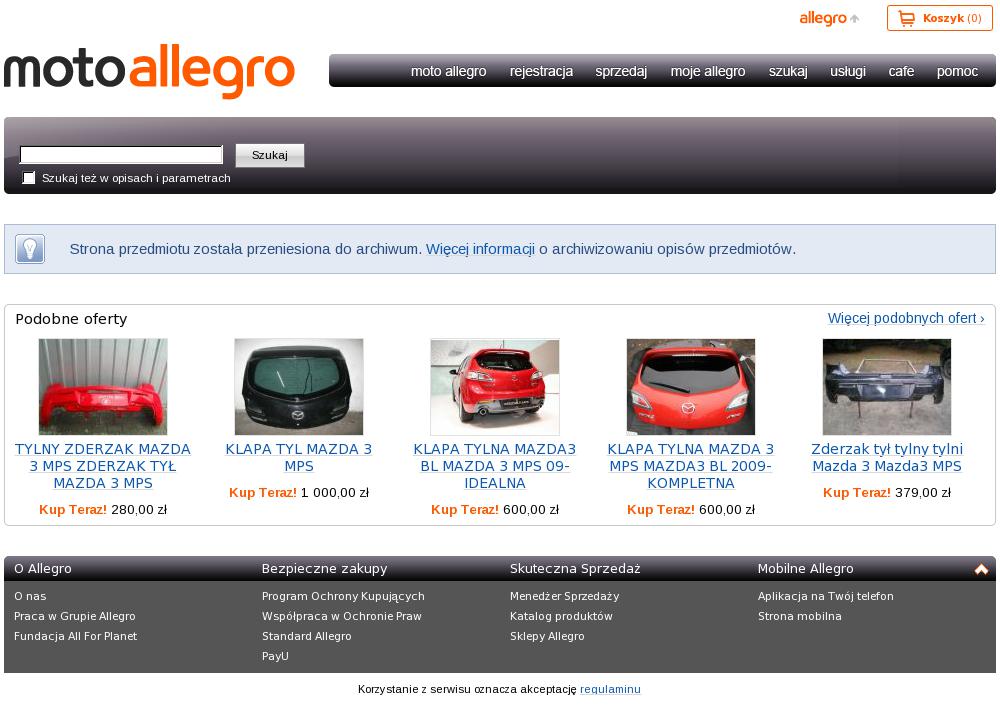Click the Mobilne Allegro footer heading
The image size is (1000, 709).
(805, 569)
